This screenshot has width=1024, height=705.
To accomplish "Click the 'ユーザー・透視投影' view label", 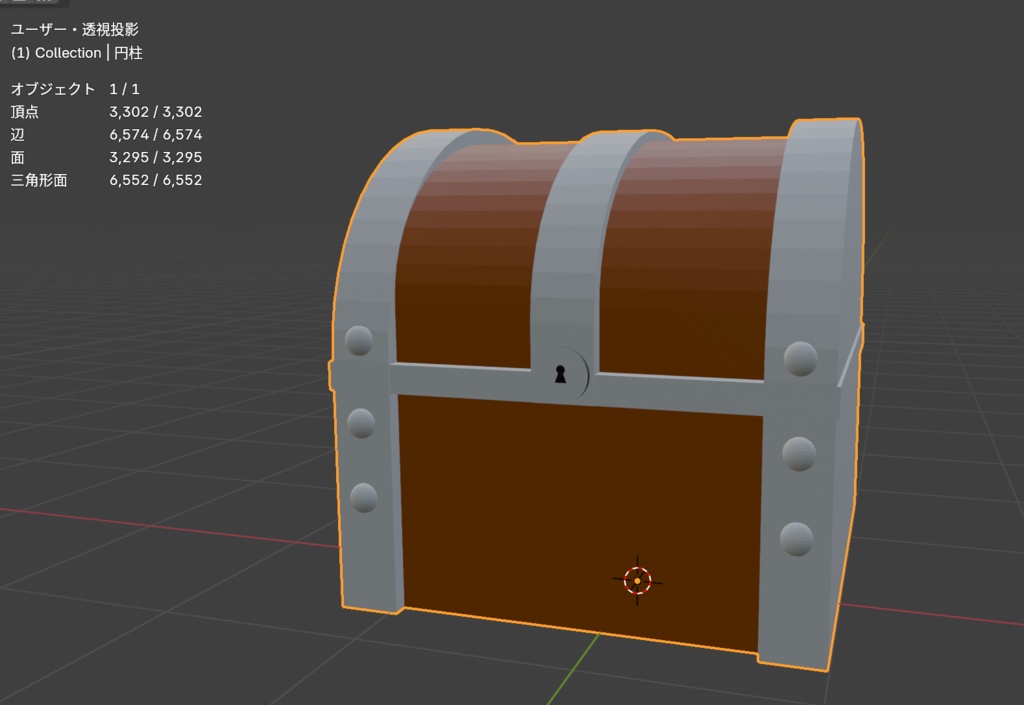I will (x=74, y=29).
